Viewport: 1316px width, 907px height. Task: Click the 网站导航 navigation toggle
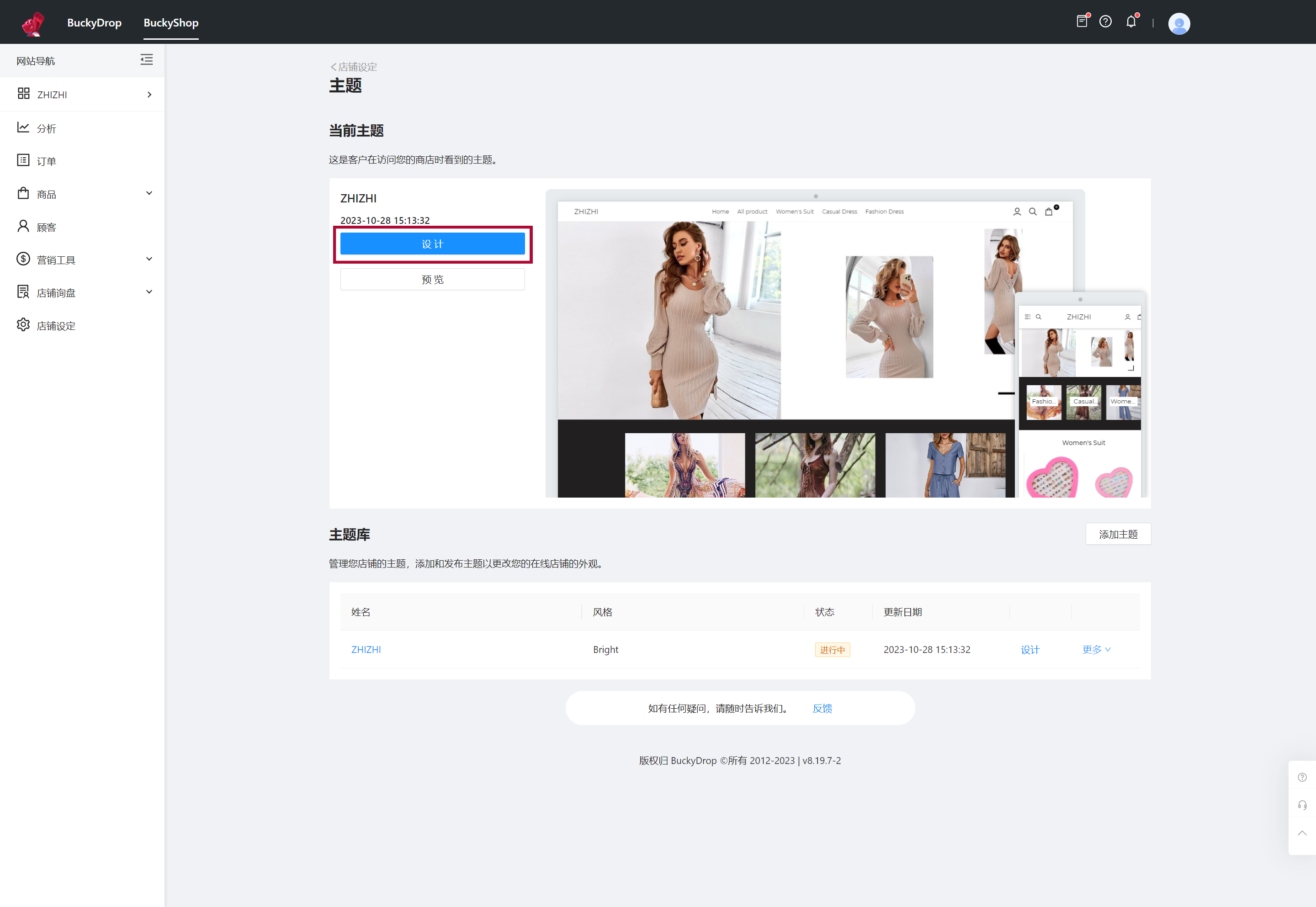147,61
